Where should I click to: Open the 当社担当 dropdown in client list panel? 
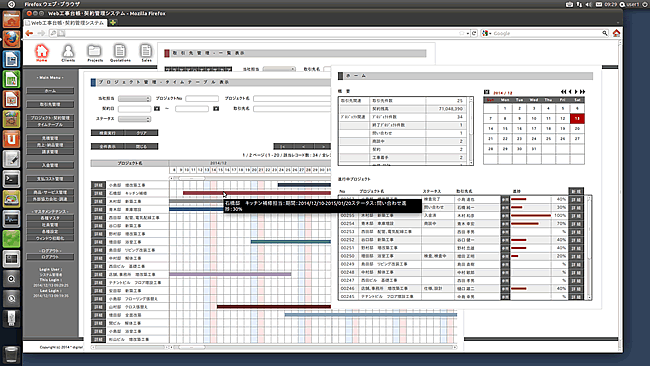pos(279,69)
